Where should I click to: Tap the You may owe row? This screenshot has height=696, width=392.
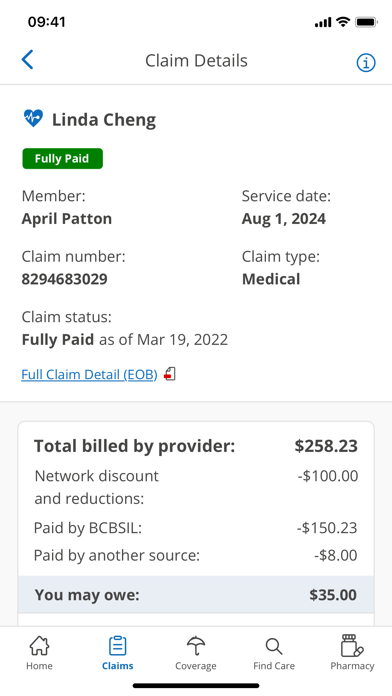pos(196,595)
